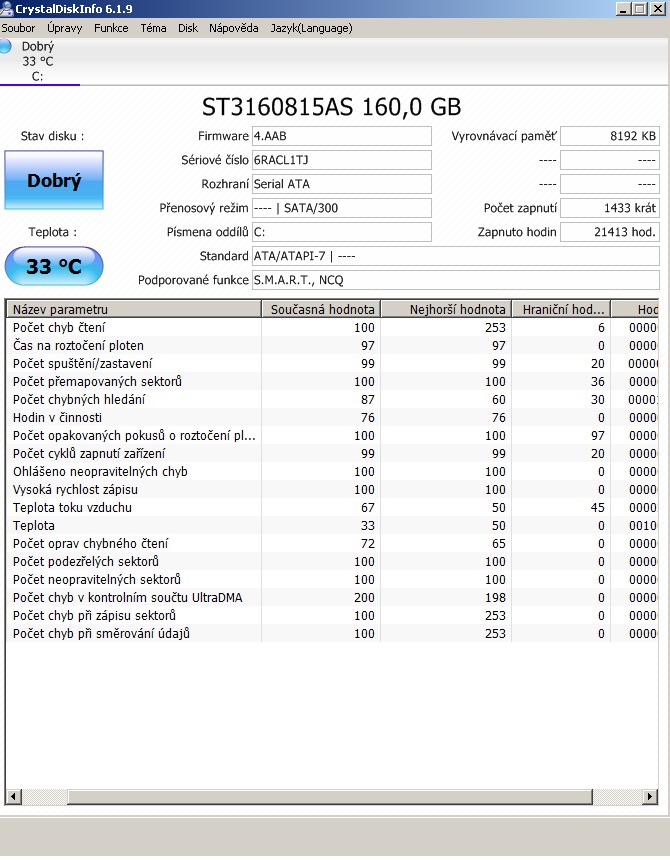Screen dimensions: 670x860
Task: Select the Čas na roztočení ploten row
Action: pos(332,346)
